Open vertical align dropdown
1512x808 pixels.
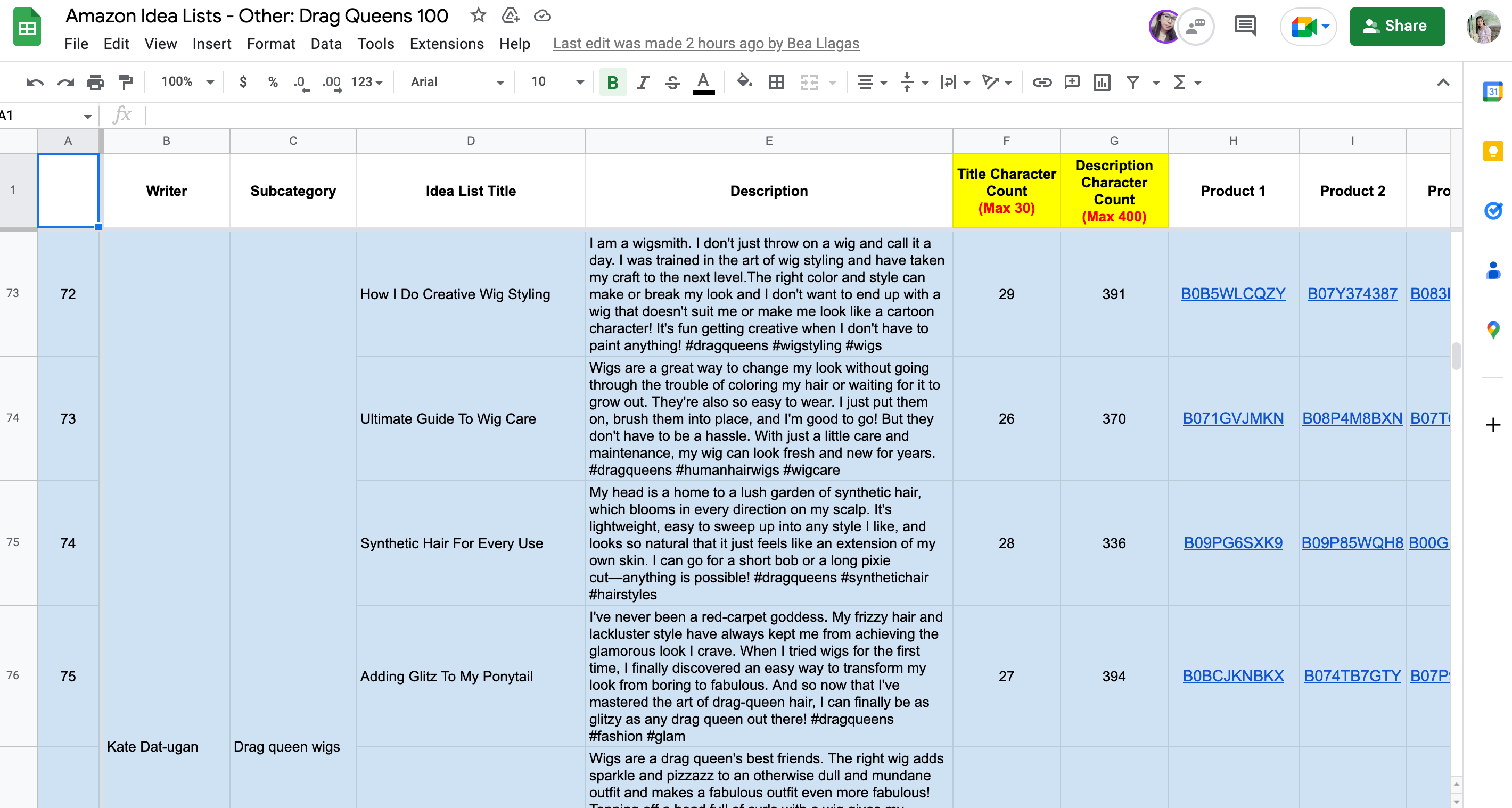click(x=914, y=82)
